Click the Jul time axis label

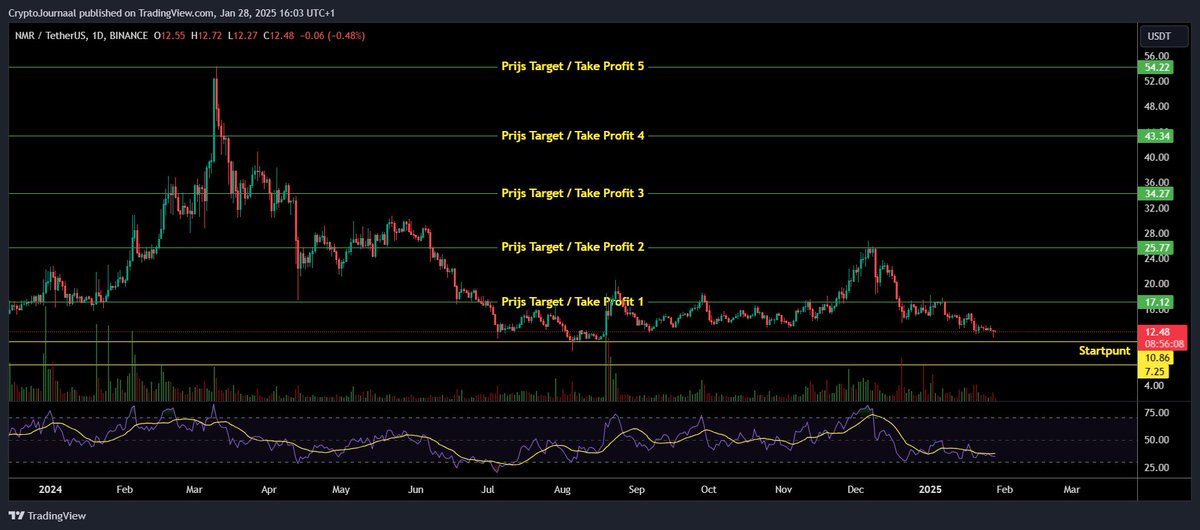pos(489,490)
